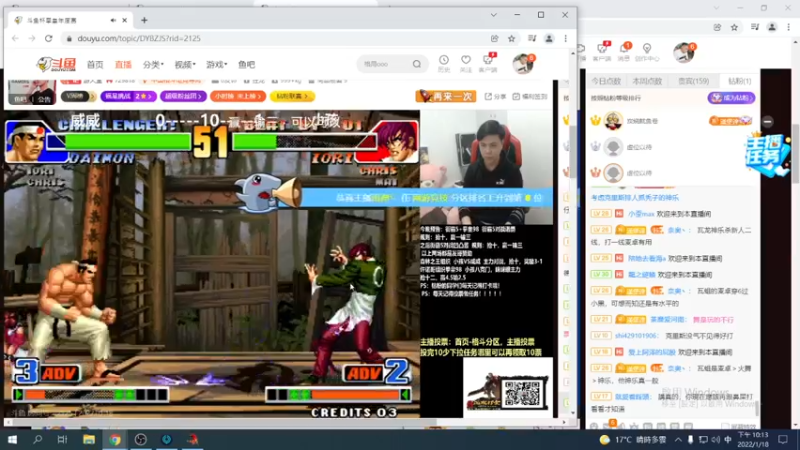The width and height of the screenshot is (800, 450).
Task: Open Windows notification center icon
Action: tap(783, 440)
